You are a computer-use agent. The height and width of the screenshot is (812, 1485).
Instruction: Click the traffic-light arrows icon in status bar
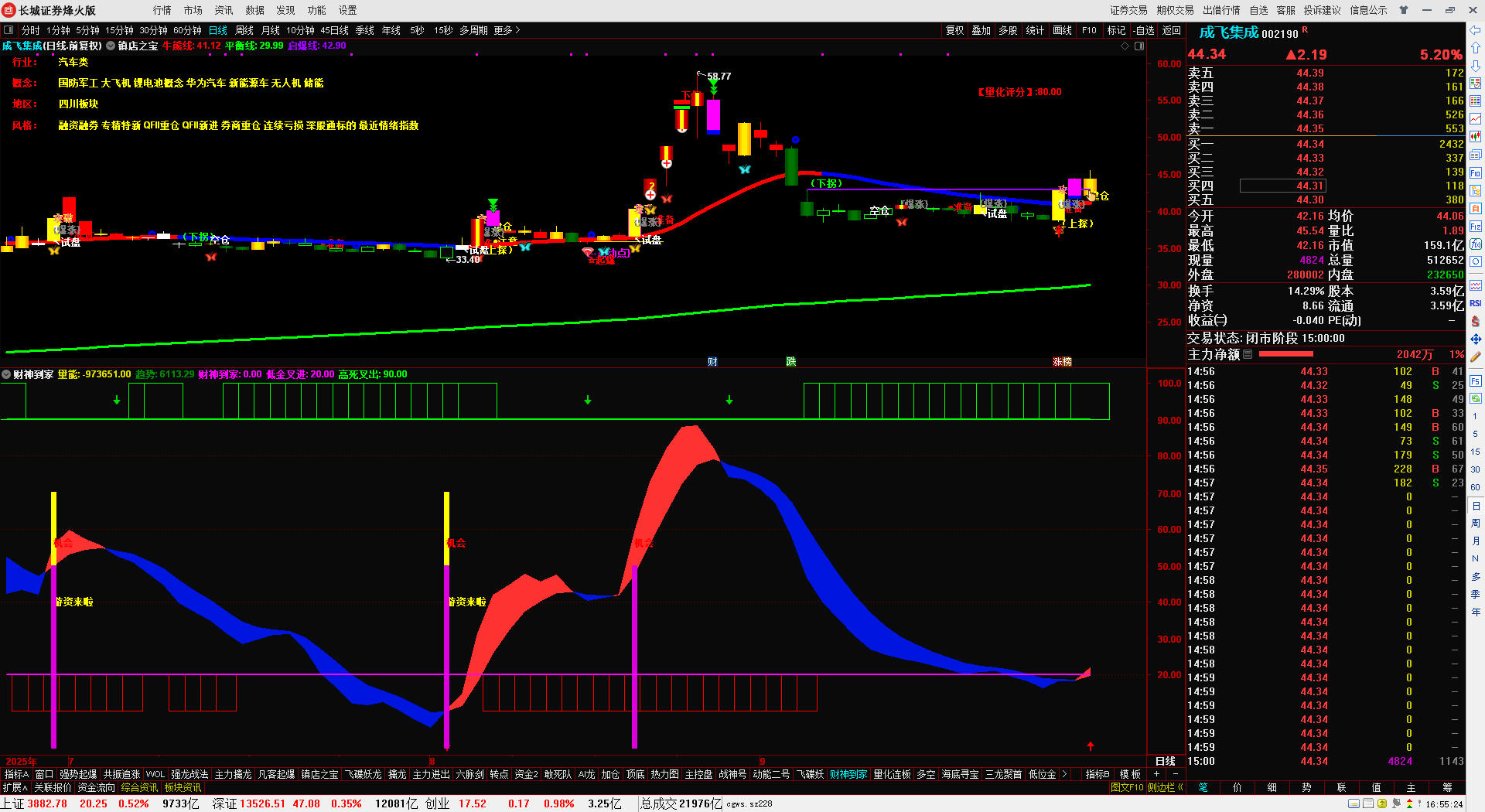tap(1410, 803)
